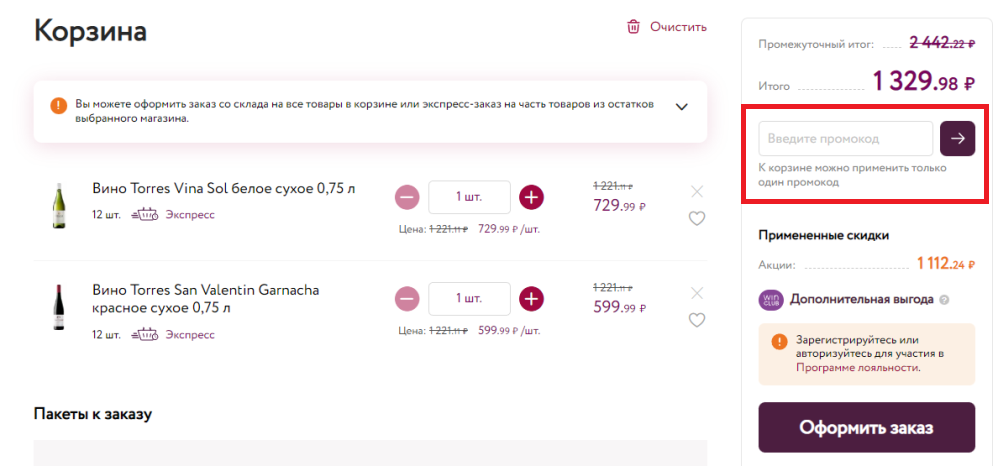Open the Torres Vina Sol bottle thumbnail
The height and width of the screenshot is (466, 998).
[x=59, y=206]
